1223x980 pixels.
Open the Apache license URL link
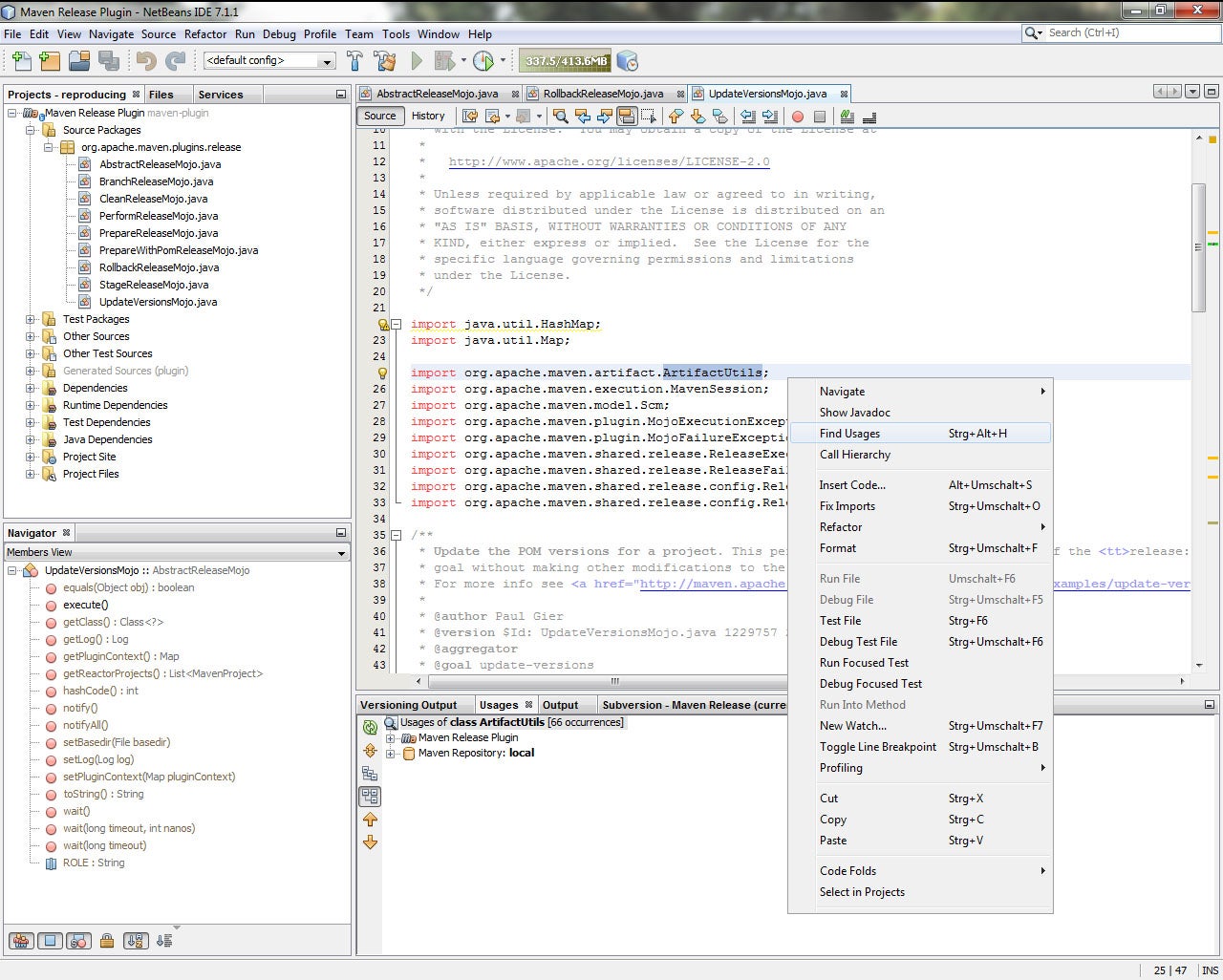[609, 161]
